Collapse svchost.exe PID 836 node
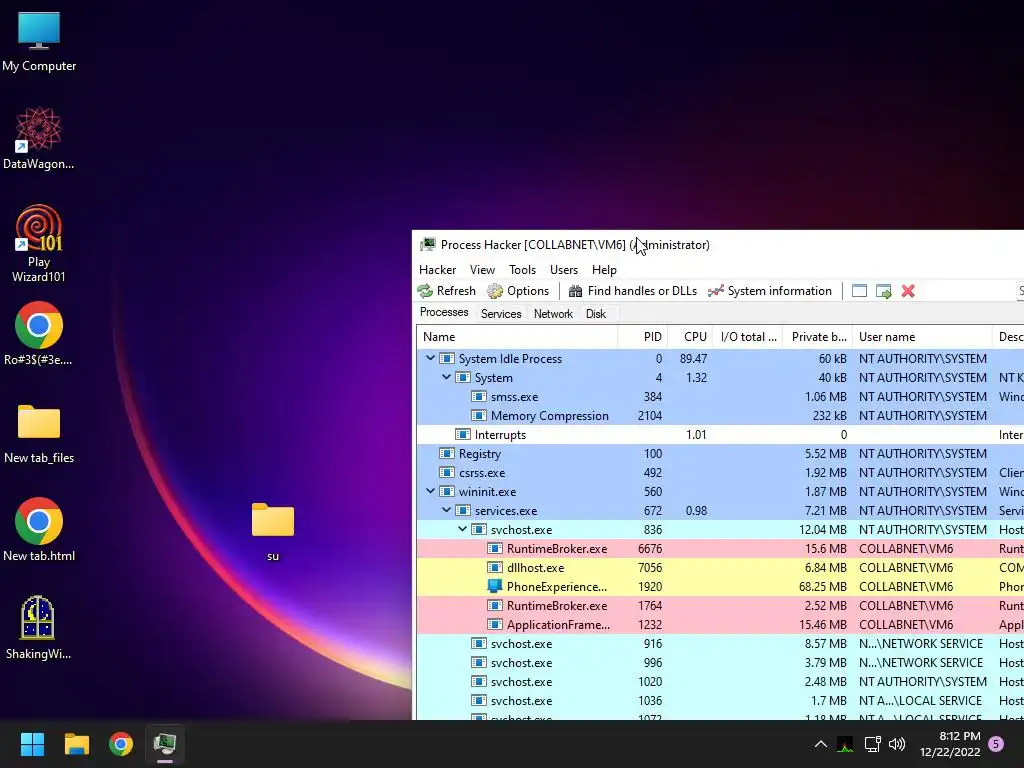This screenshot has width=1024, height=768. tap(462, 529)
